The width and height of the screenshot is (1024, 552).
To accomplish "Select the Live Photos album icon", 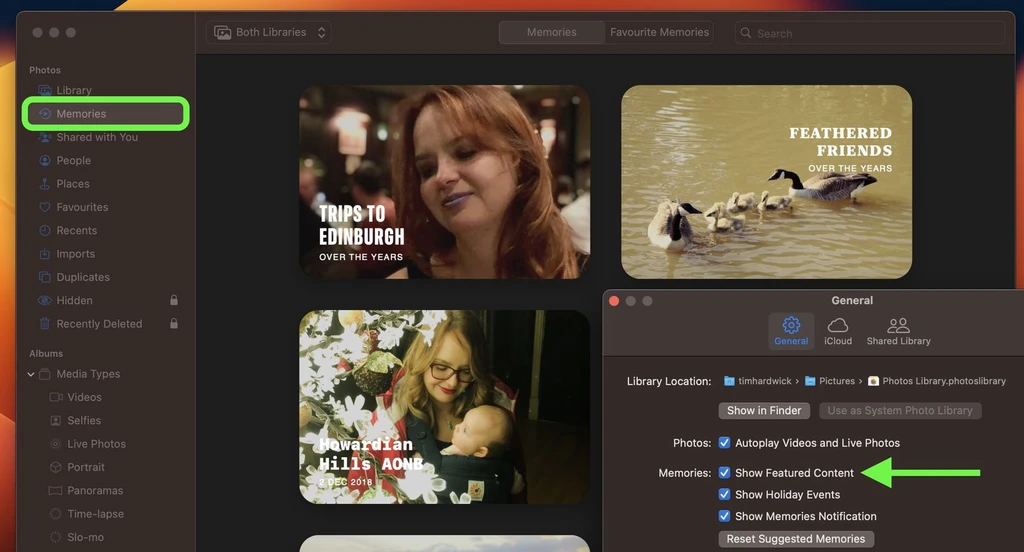I will coord(56,444).
